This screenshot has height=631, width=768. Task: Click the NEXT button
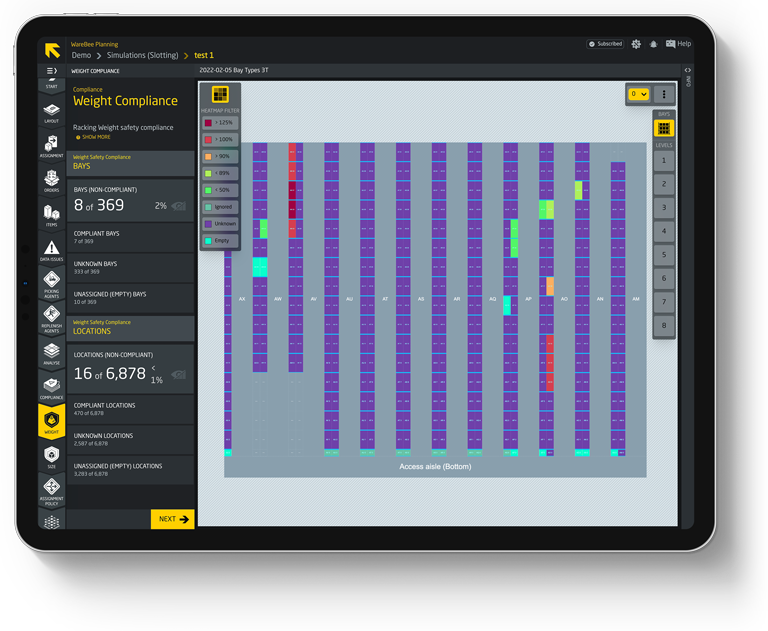(172, 519)
